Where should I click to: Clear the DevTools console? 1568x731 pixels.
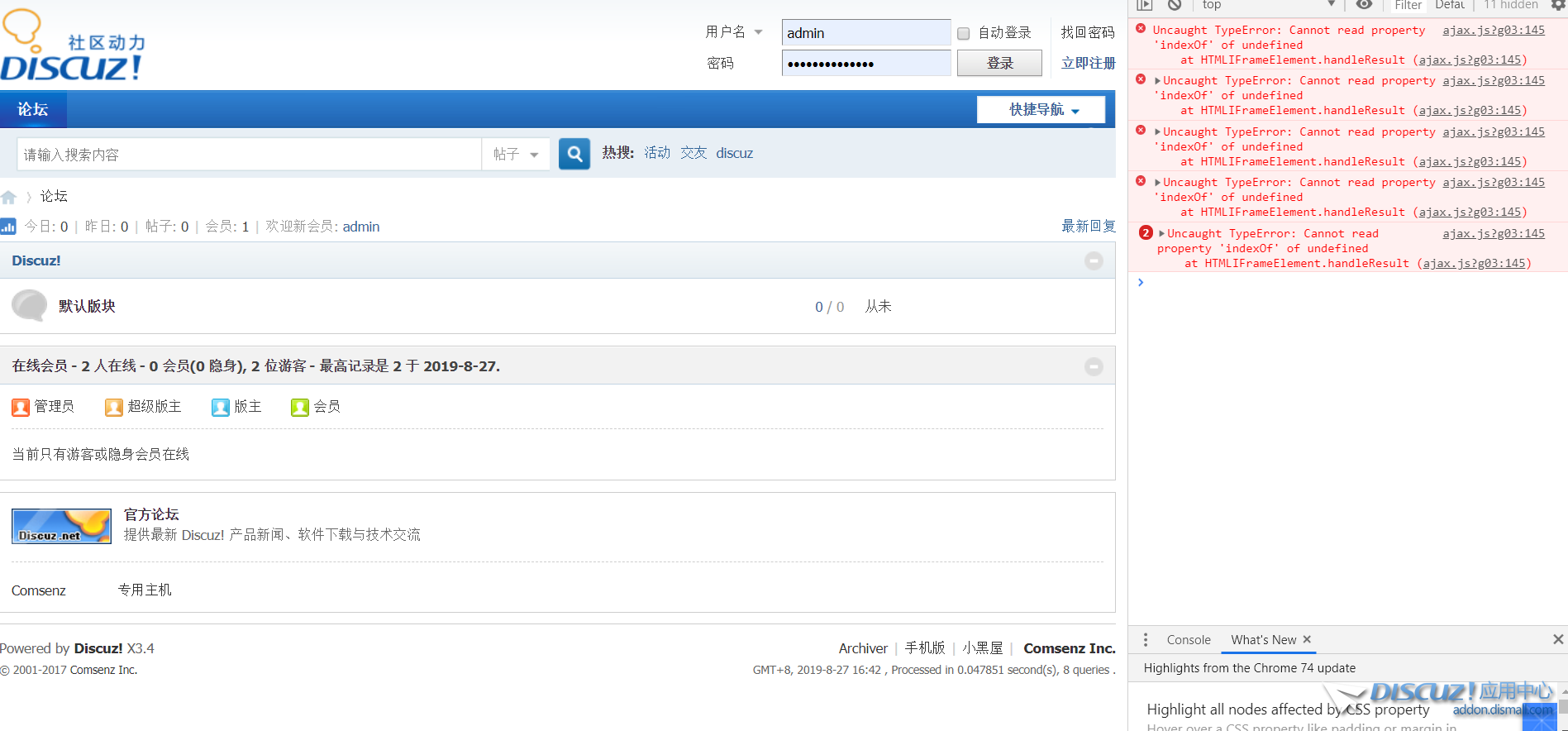coord(1175,5)
